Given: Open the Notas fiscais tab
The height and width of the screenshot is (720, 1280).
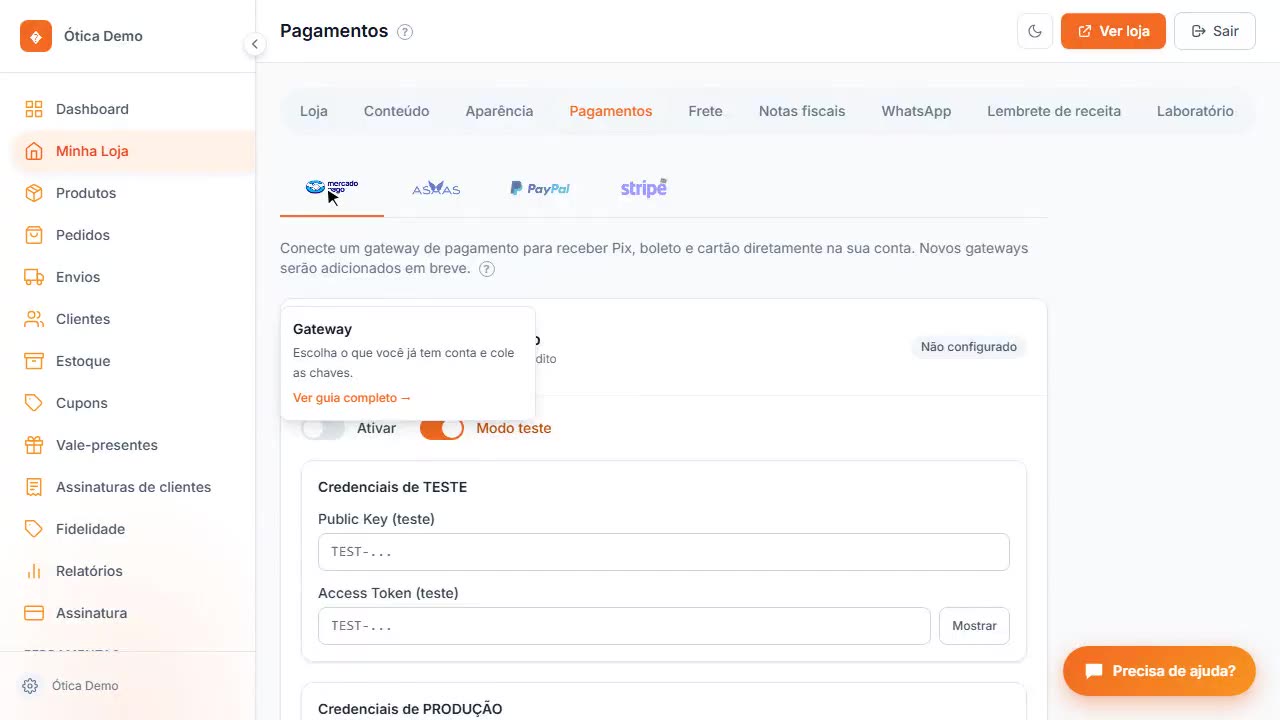Looking at the screenshot, I should (x=802, y=111).
